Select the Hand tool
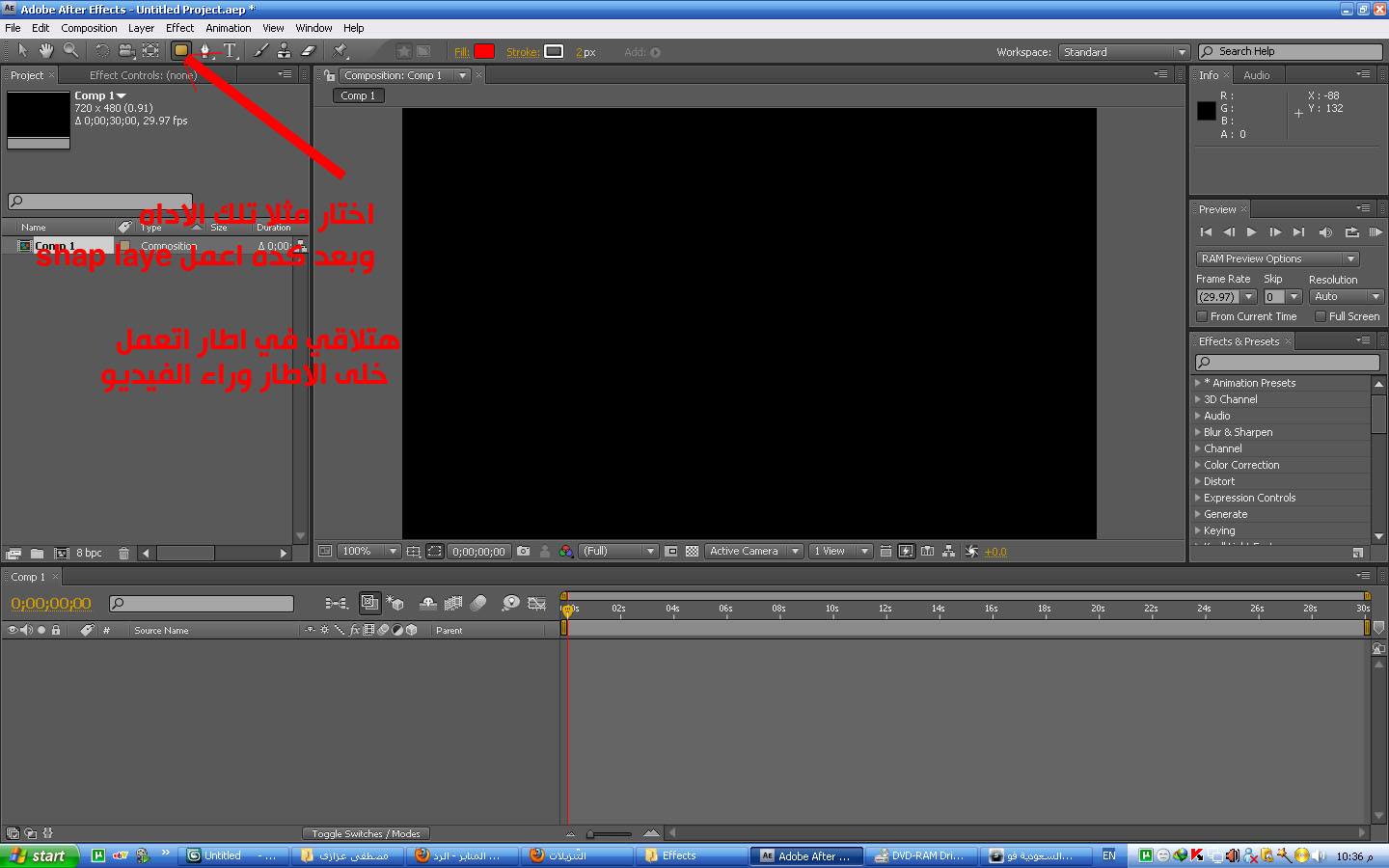The width and height of the screenshot is (1389, 868). click(46, 50)
